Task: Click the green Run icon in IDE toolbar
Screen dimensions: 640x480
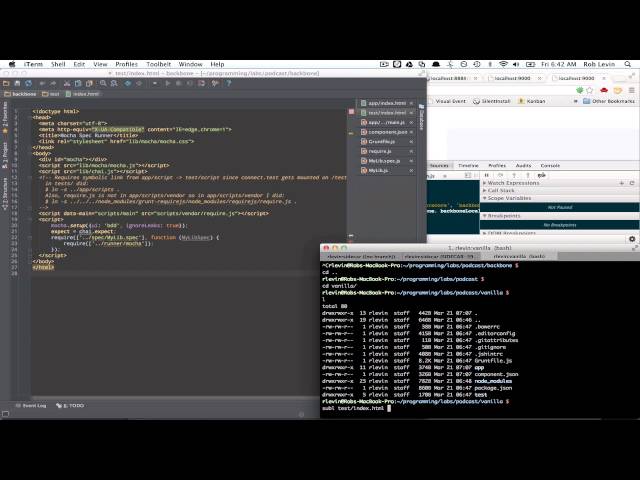Action: tap(167, 83)
